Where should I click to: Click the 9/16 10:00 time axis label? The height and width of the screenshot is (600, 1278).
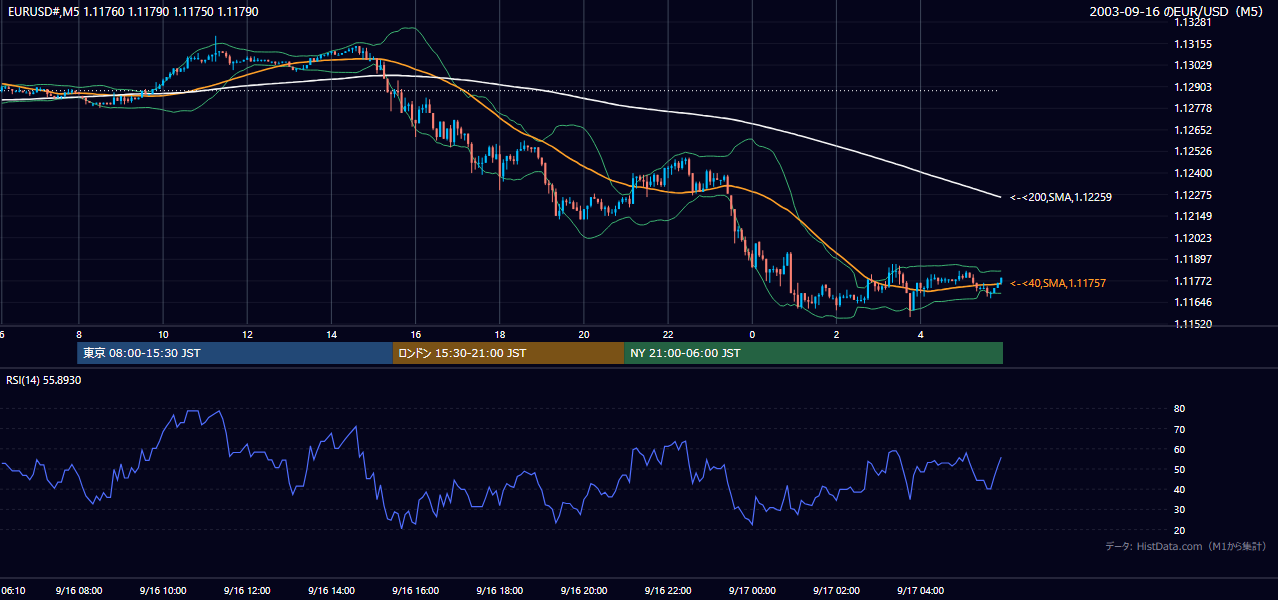tap(163, 590)
